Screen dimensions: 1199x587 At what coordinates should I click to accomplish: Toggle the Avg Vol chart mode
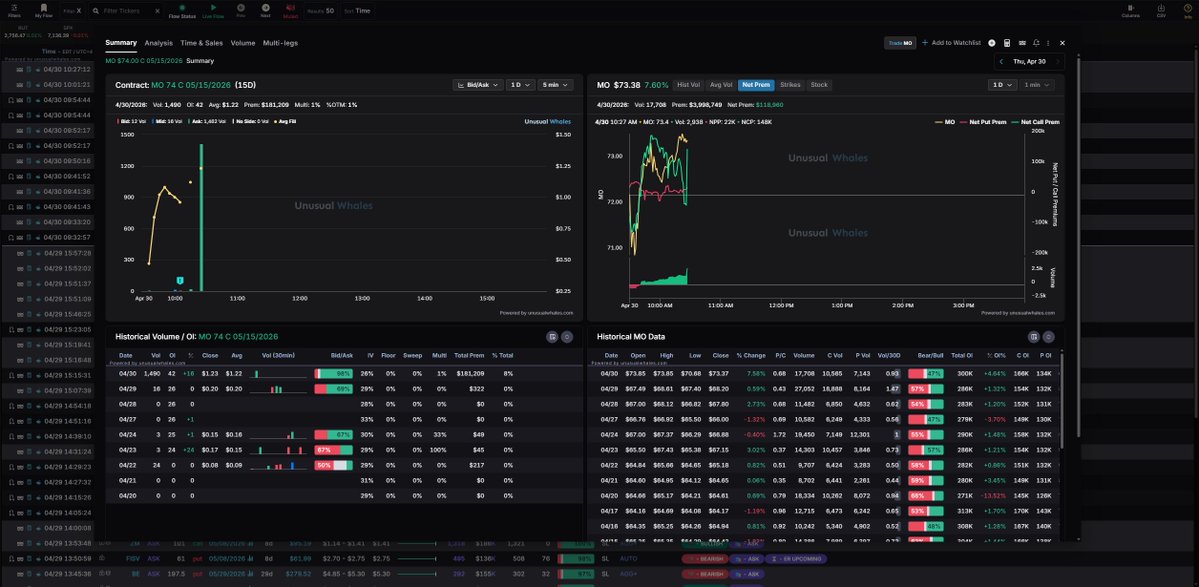[x=721, y=85]
